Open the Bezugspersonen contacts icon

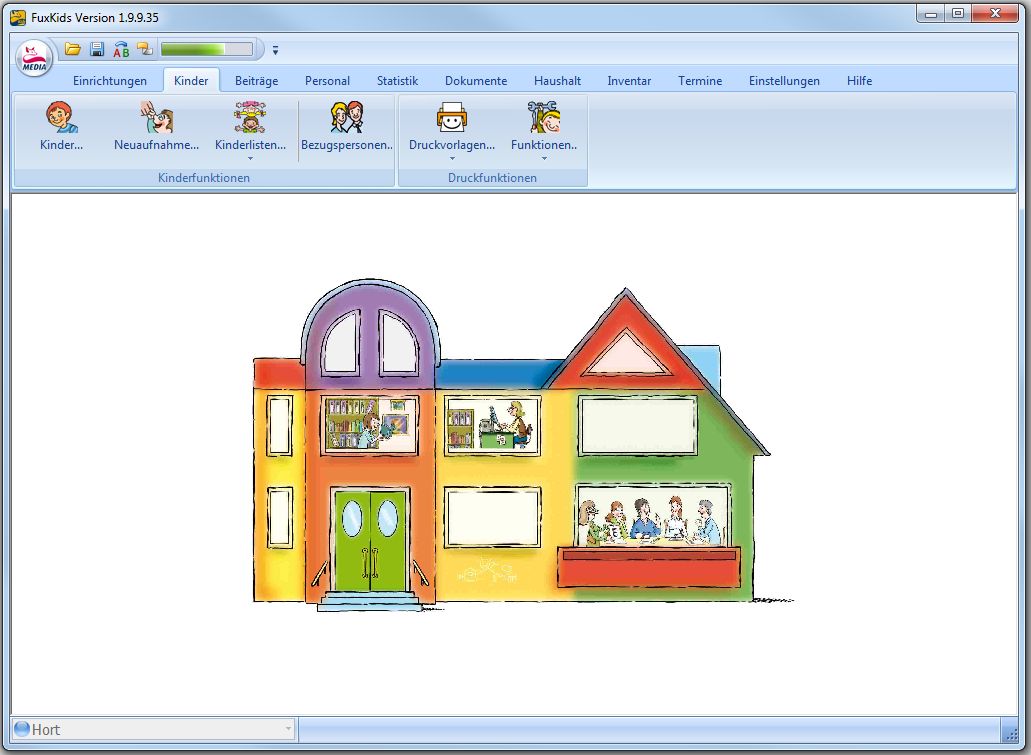point(347,117)
